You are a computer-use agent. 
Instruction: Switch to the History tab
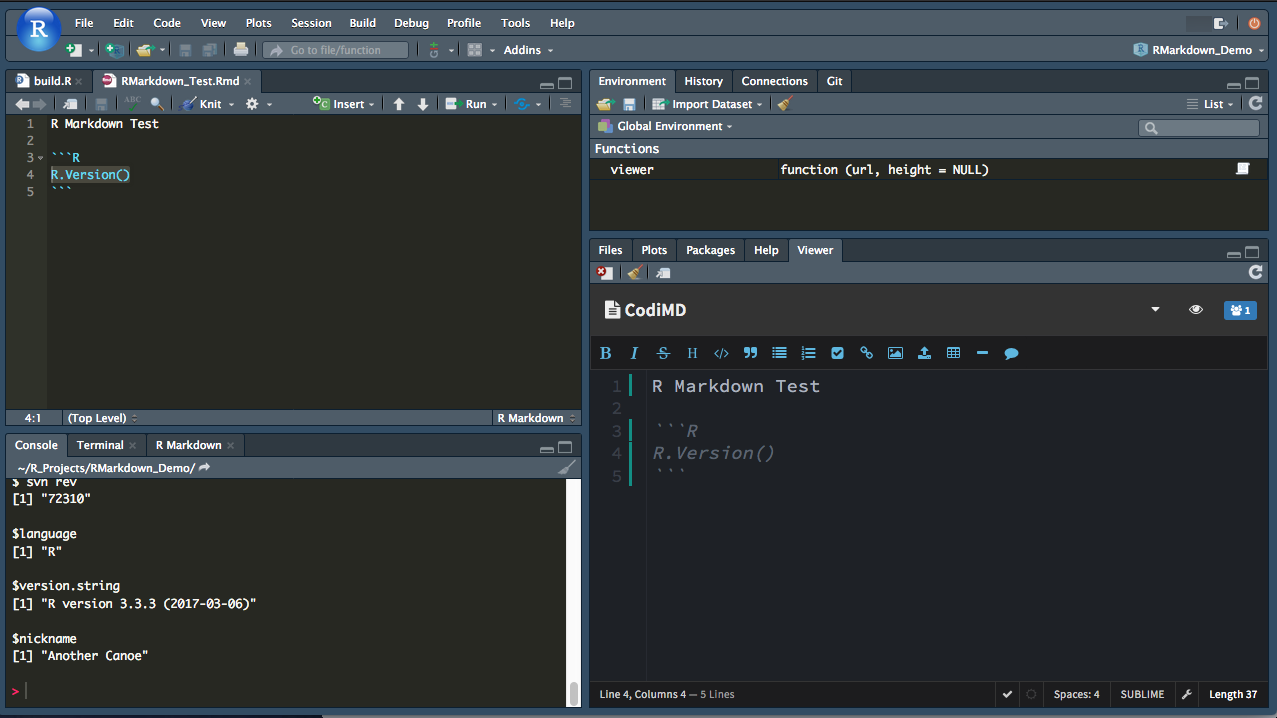click(703, 81)
